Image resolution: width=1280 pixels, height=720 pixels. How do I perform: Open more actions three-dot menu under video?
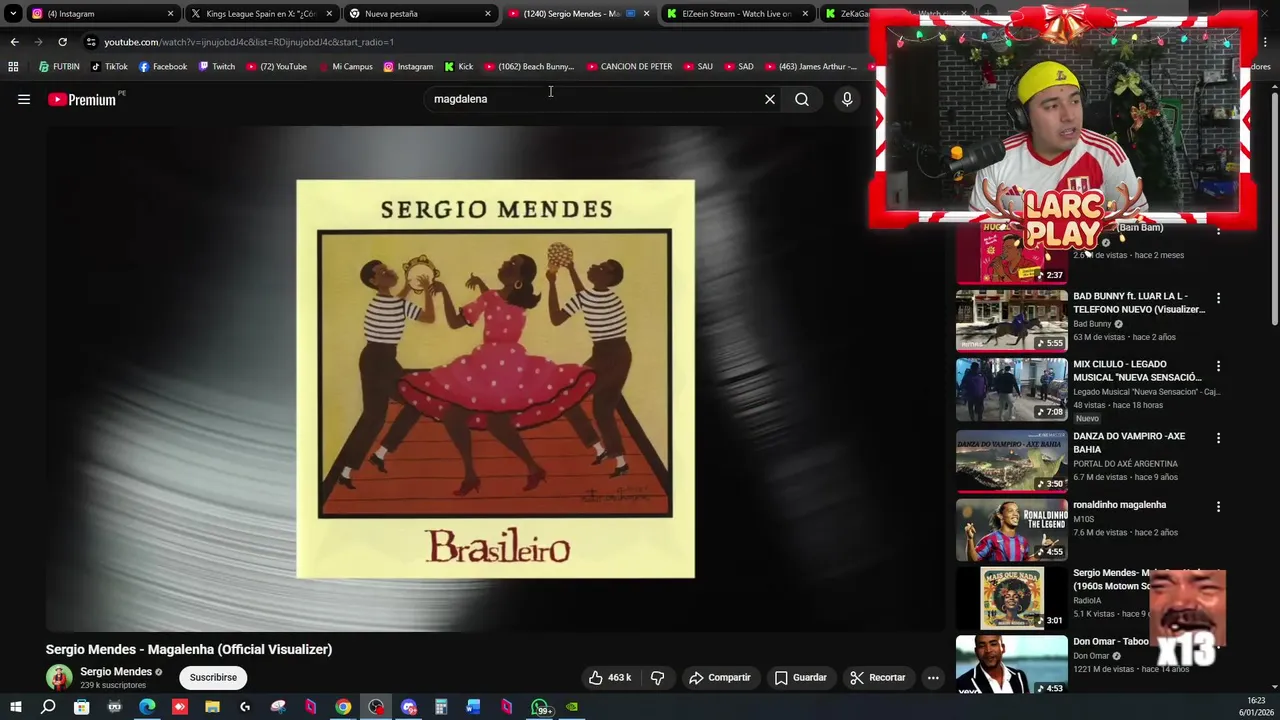(x=933, y=677)
